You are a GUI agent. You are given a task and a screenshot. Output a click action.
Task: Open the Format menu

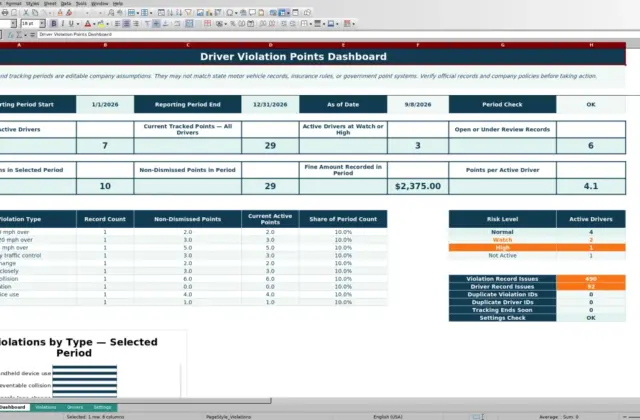pyautogui.click(x=13, y=3)
